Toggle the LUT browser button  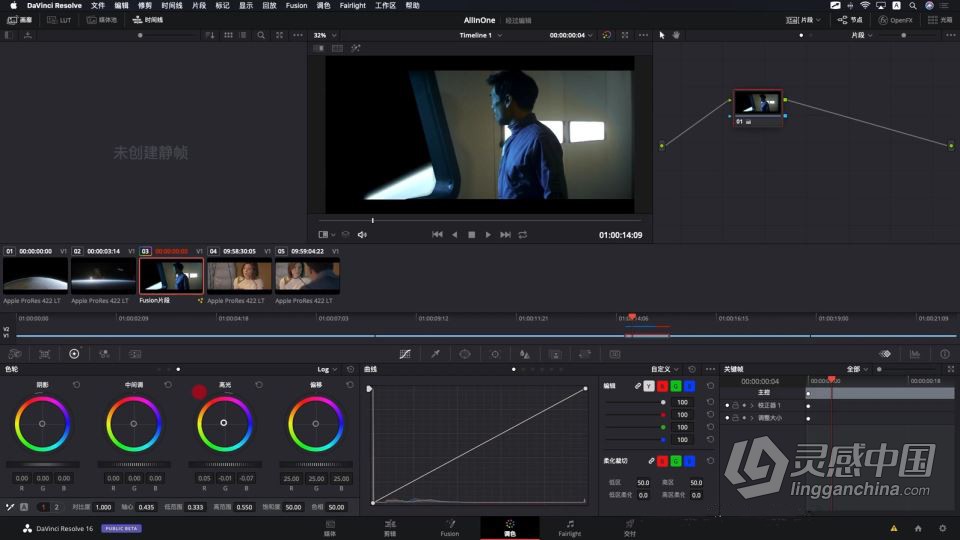click(x=59, y=20)
